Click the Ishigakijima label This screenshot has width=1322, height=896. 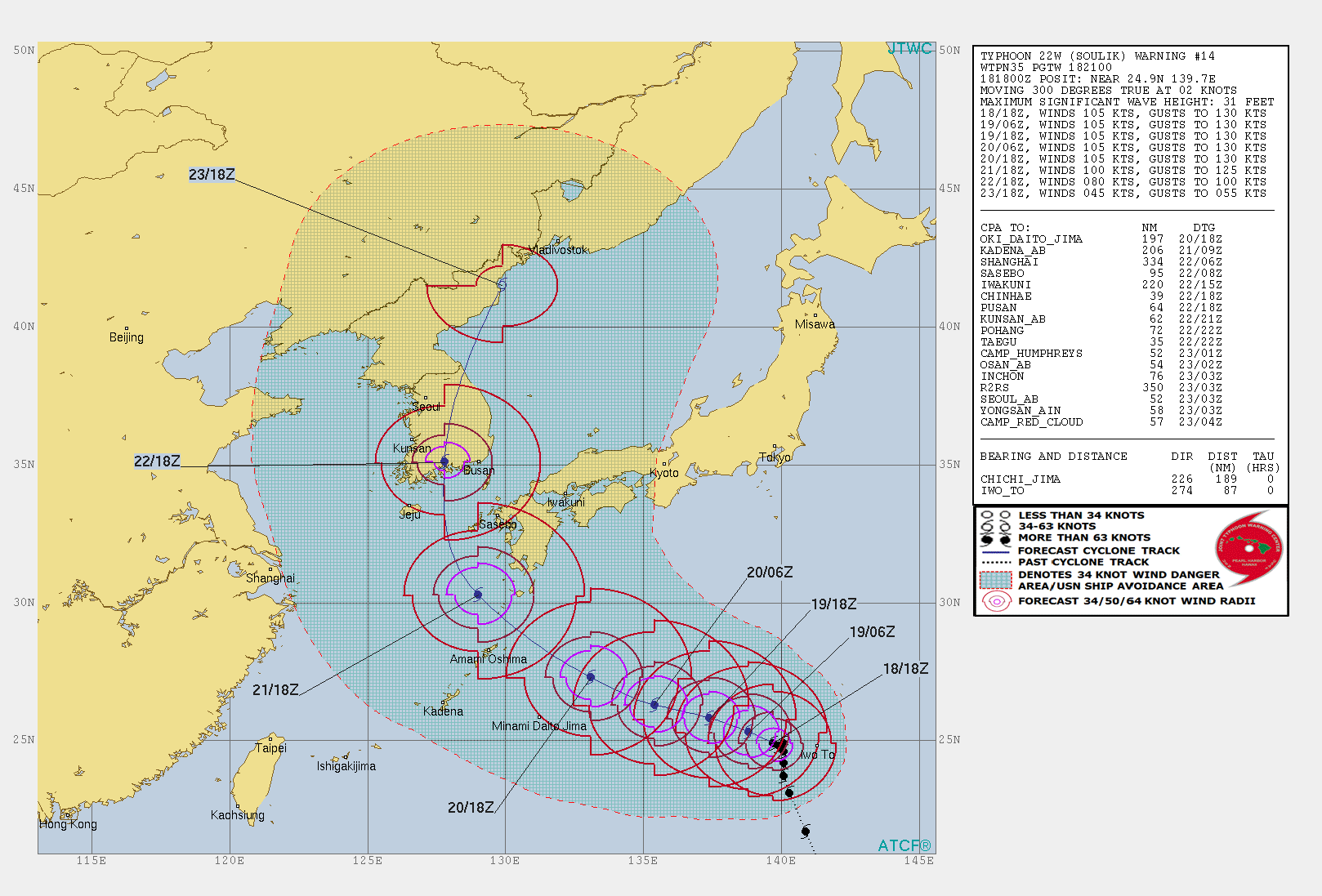coord(346,766)
